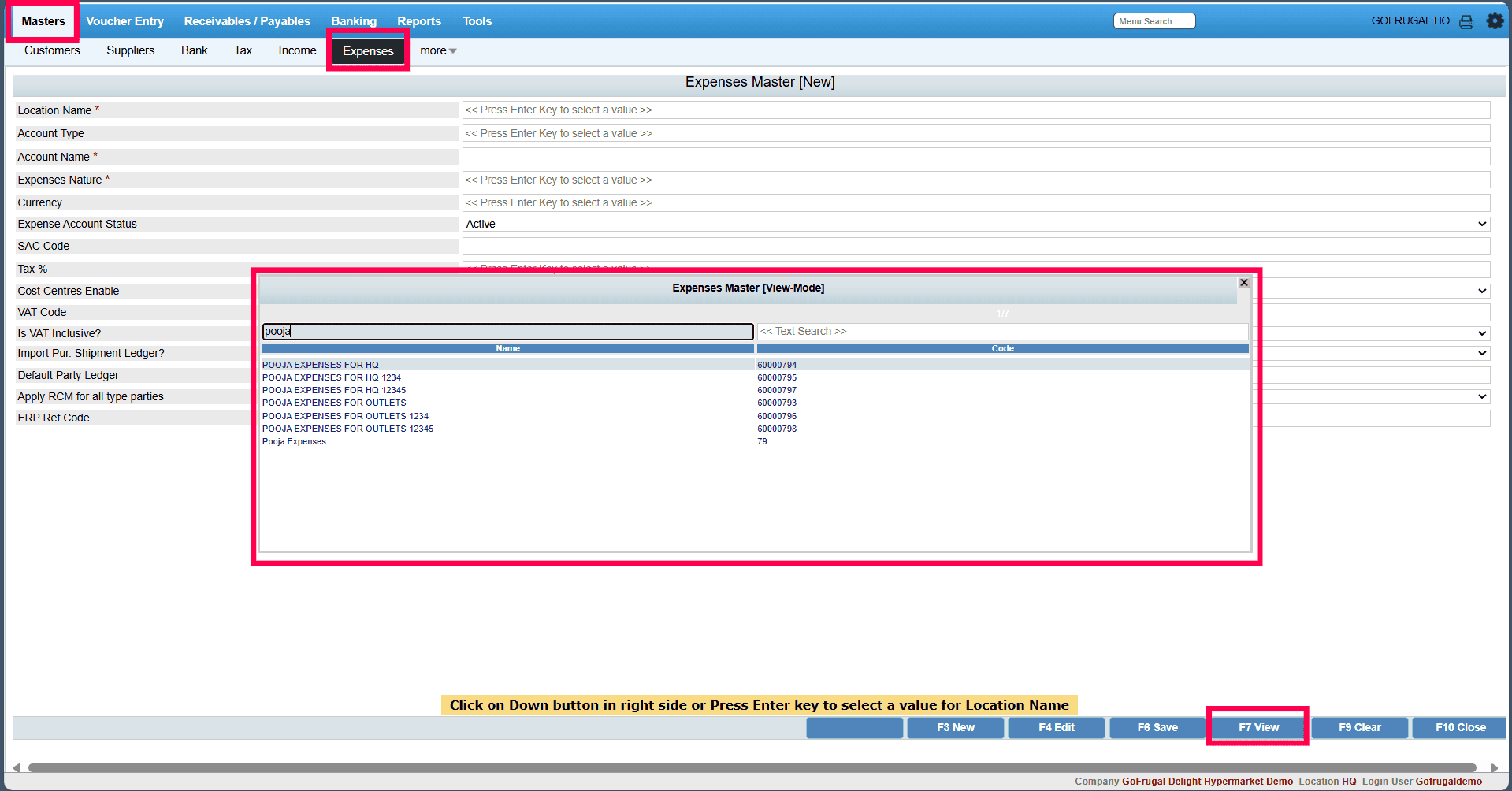The height and width of the screenshot is (791, 1512).
Task: Click the Account Type field
Action: [976, 134]
